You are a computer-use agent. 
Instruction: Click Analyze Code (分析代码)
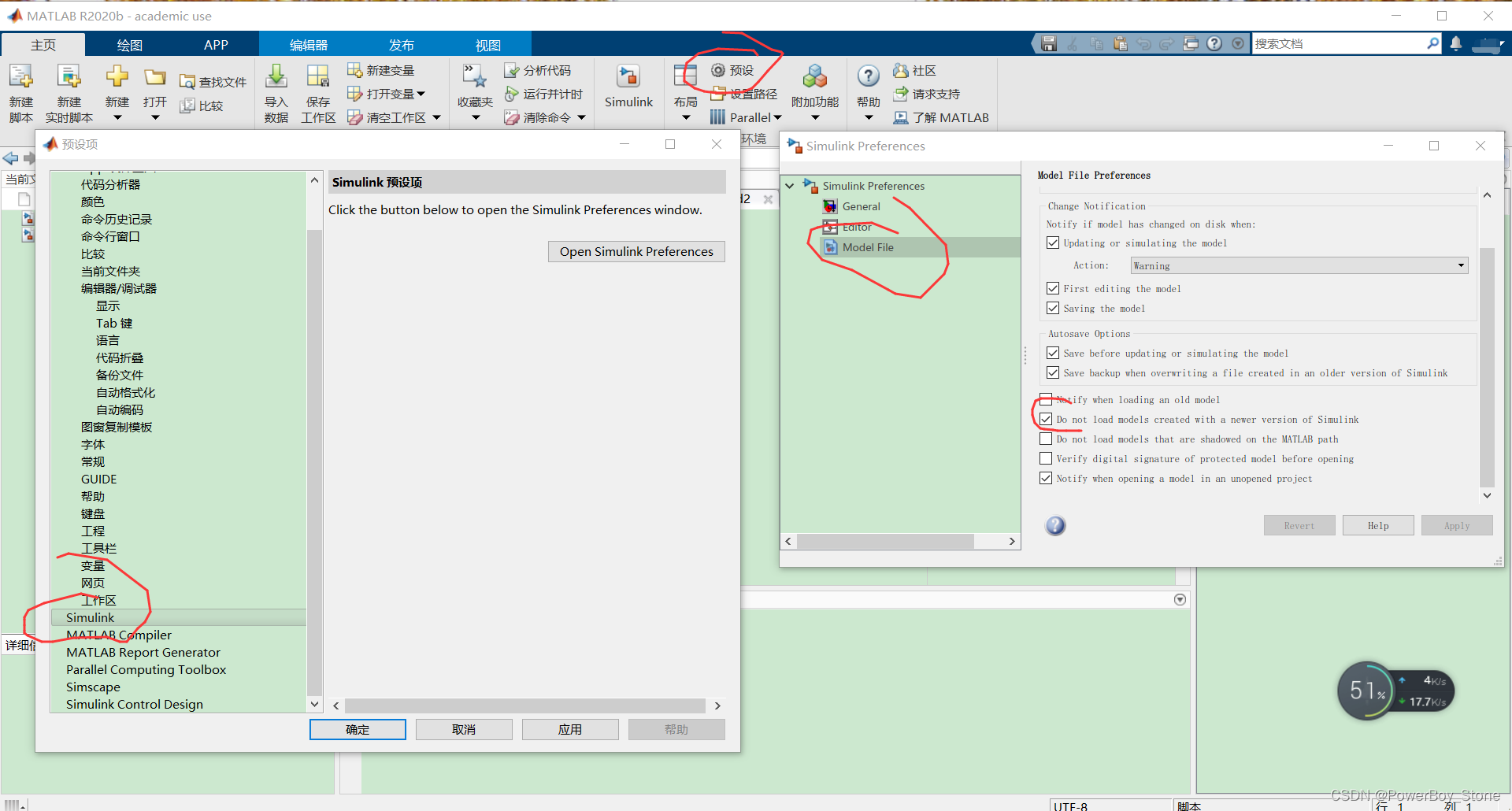(538, 70)
